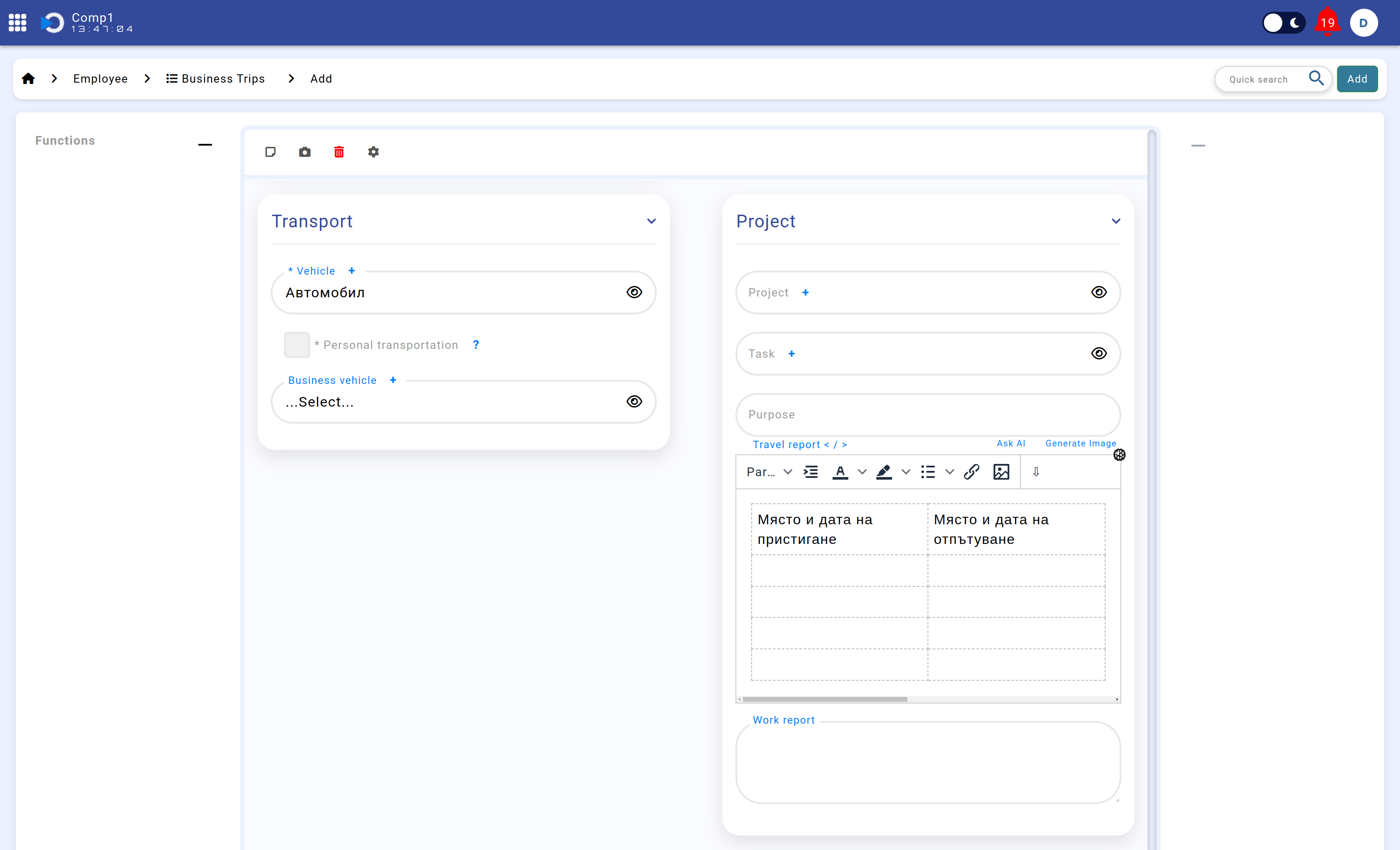
Task: Open Paragraph style dropdown
Action: (x=769, y=472)
